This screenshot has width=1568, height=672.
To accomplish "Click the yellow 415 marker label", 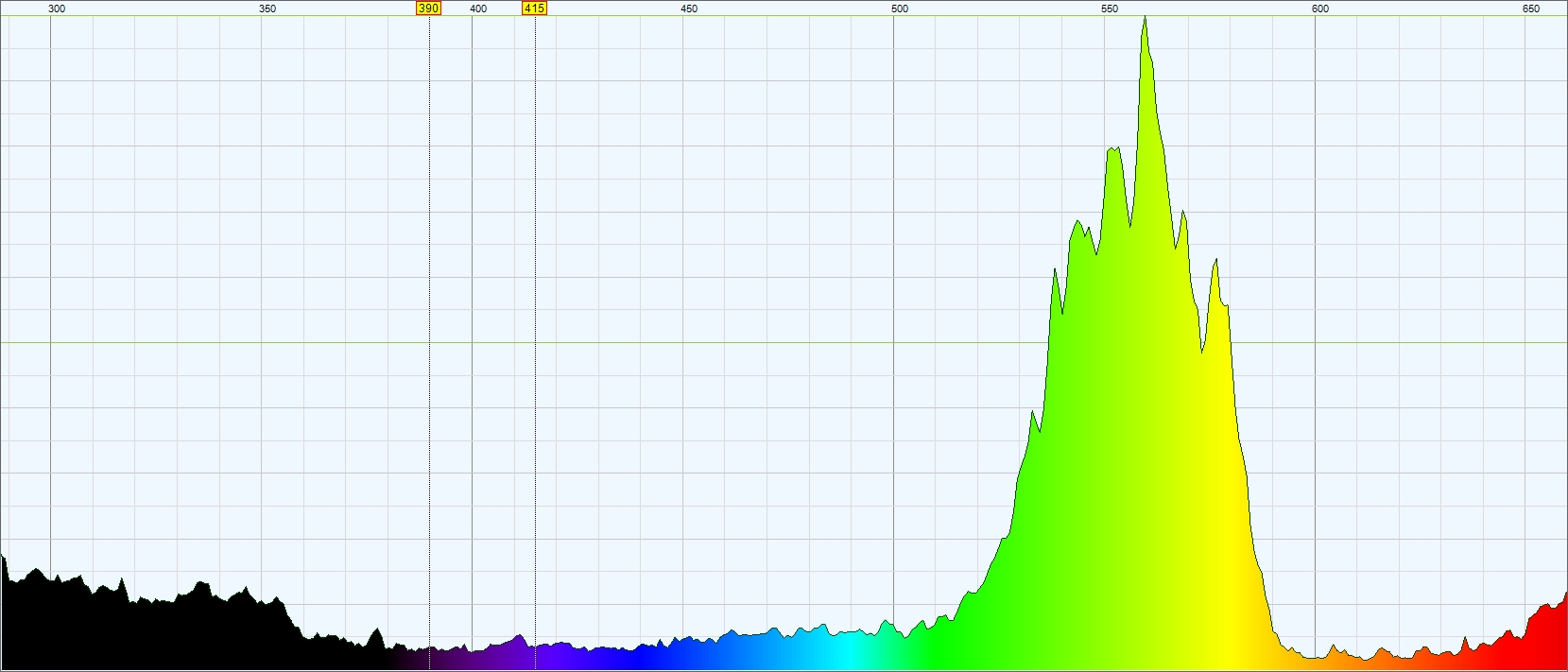I will pyautogui.click(x=534, y=8).
